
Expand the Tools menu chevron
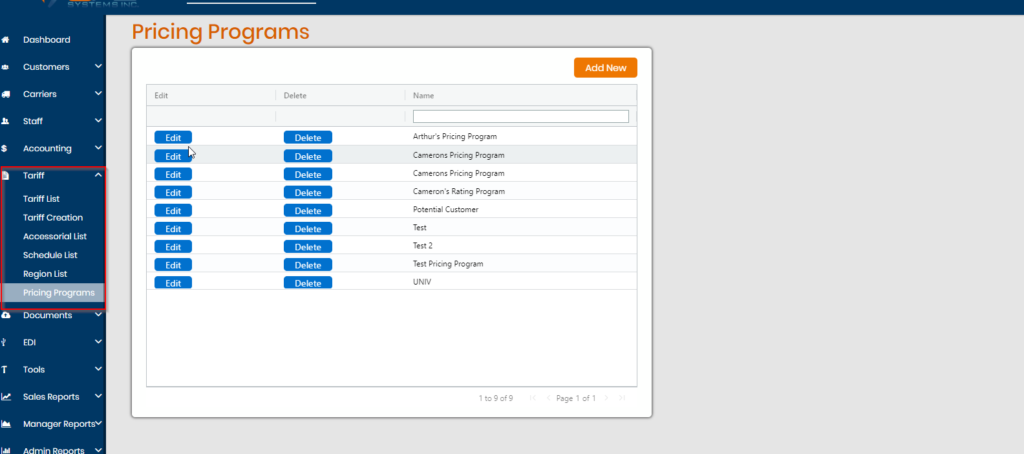98,369
